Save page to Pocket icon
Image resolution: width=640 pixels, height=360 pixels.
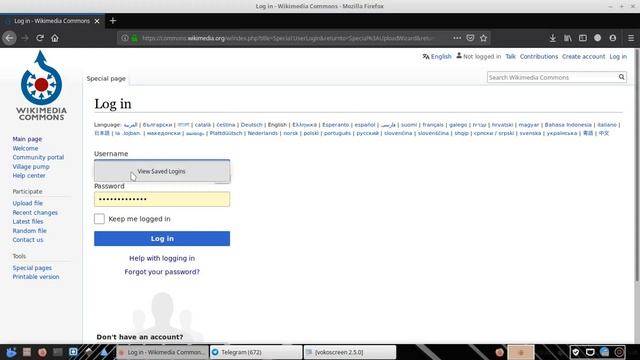click(x=470, y=38)
